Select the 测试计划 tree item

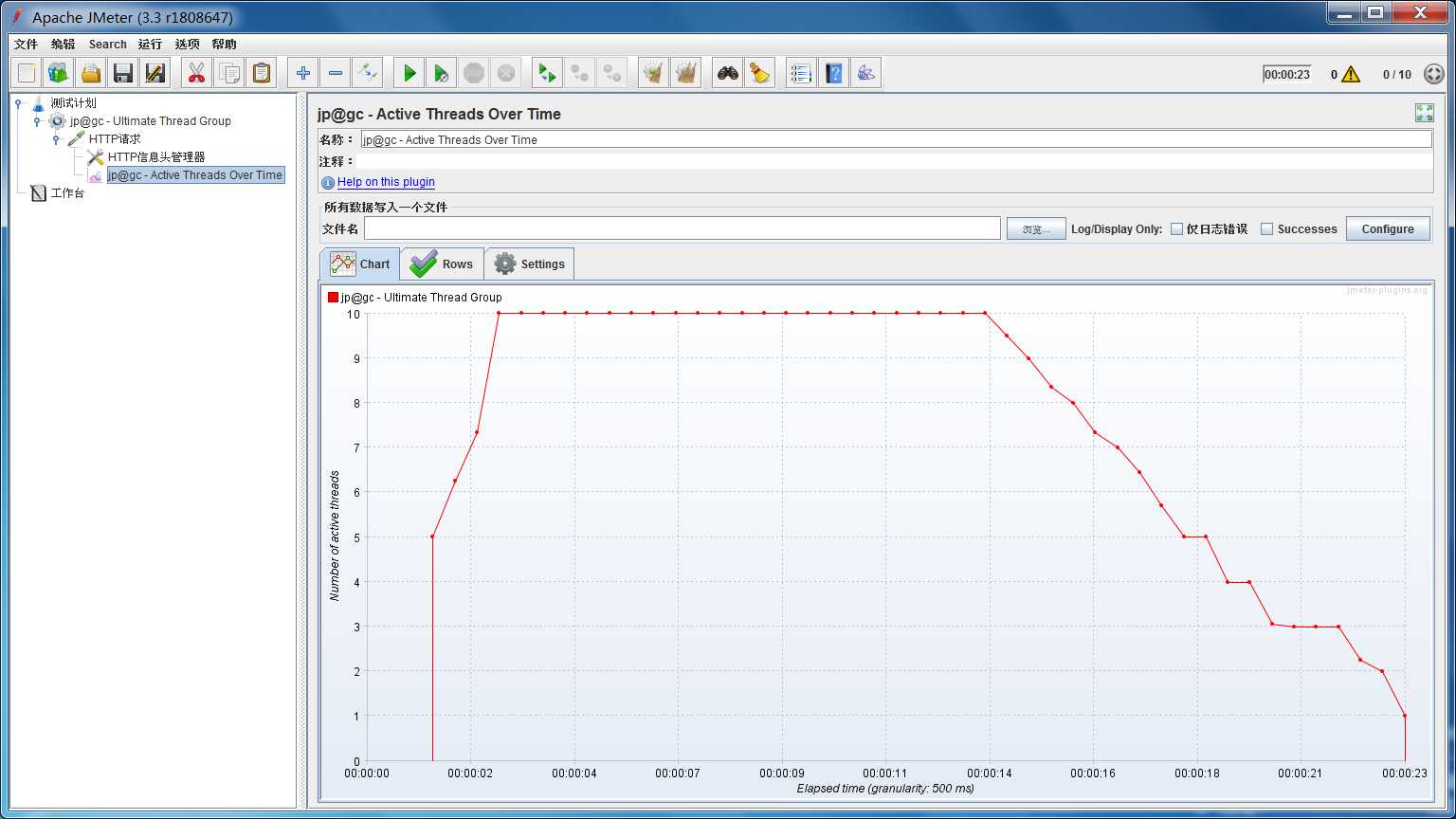(73, 102)
